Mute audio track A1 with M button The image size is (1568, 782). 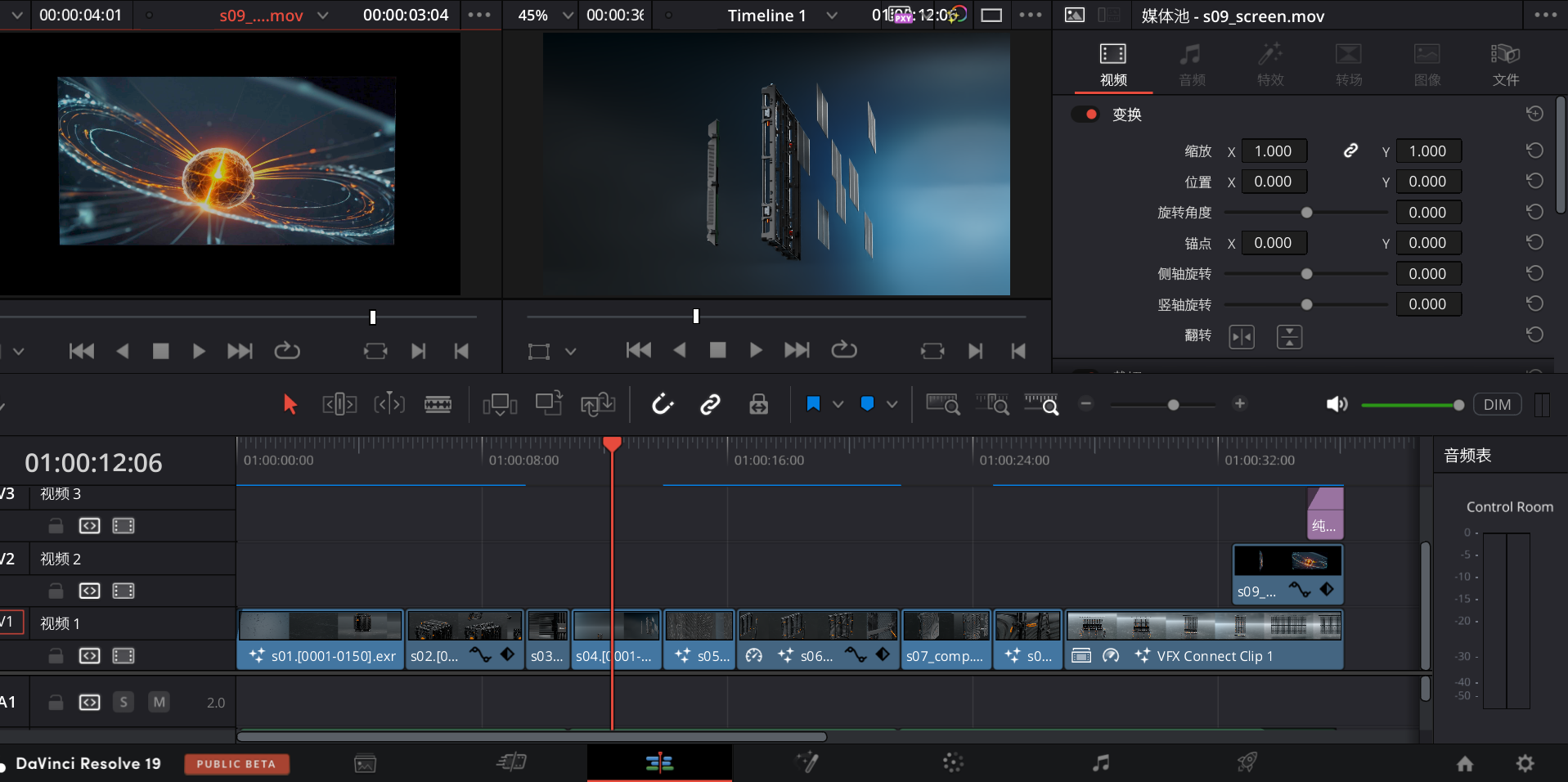(x=159, y=702)
